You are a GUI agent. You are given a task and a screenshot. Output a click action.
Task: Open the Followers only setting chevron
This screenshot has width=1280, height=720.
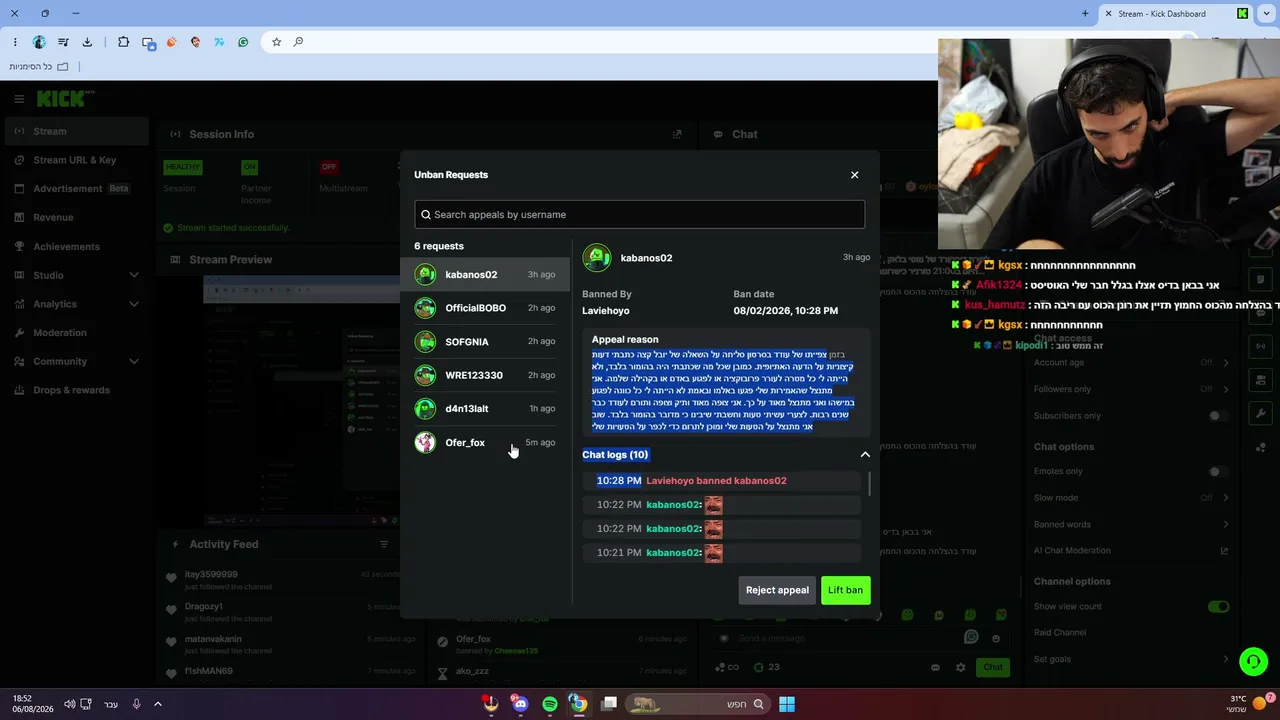[x=1226, y=389]
